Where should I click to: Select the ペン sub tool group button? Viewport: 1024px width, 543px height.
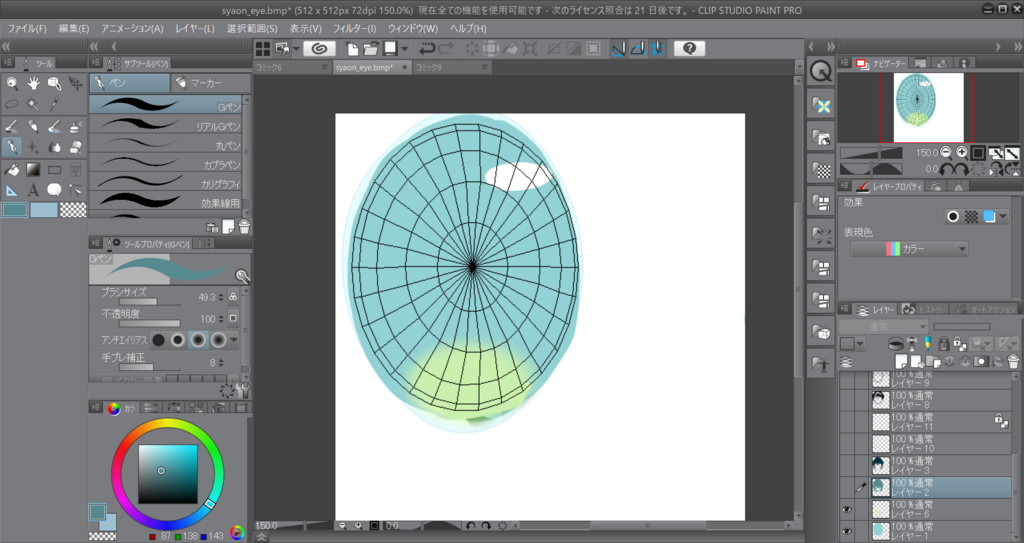129,83
